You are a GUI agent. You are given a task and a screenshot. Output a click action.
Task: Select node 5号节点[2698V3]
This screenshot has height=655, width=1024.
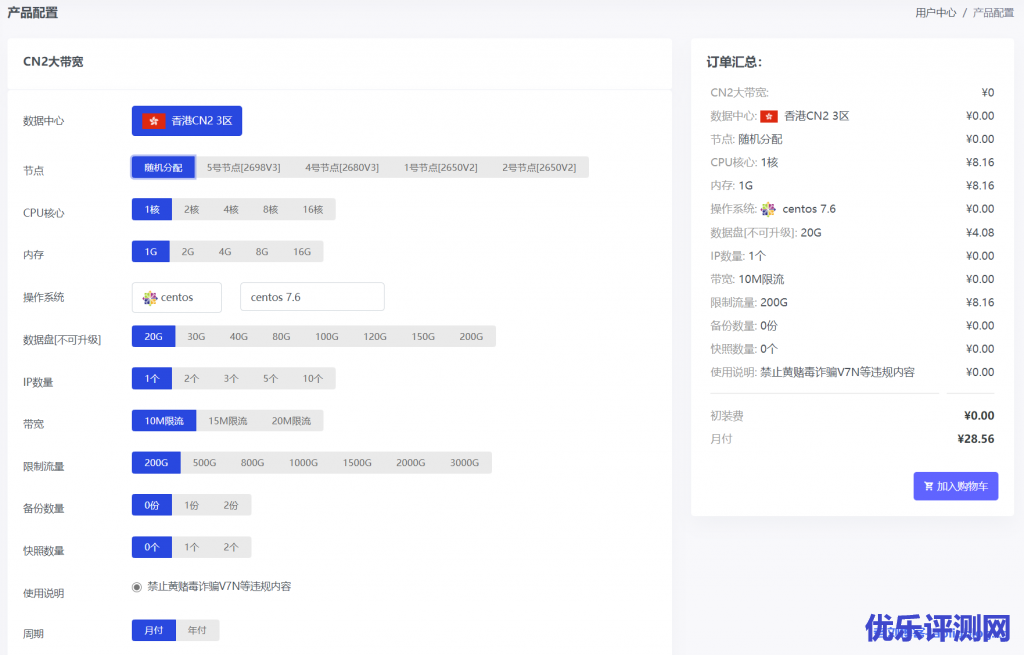point(243,168)
